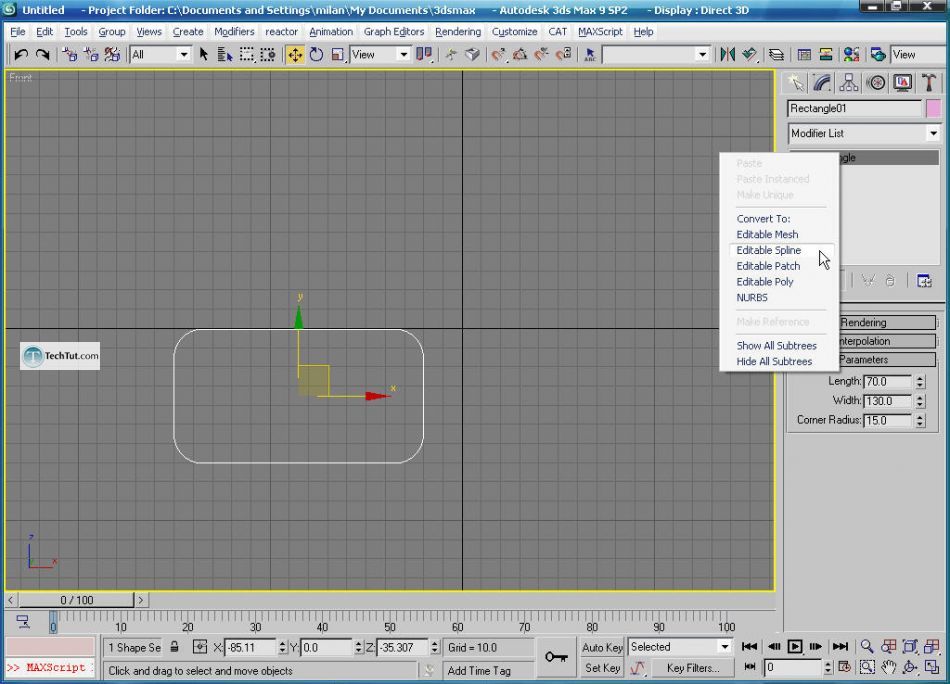The height and width of the screenshot is (684, 950).
Task: Switch to Motion command panel tab
Action: pyautogui.click(x=876, y=82)
